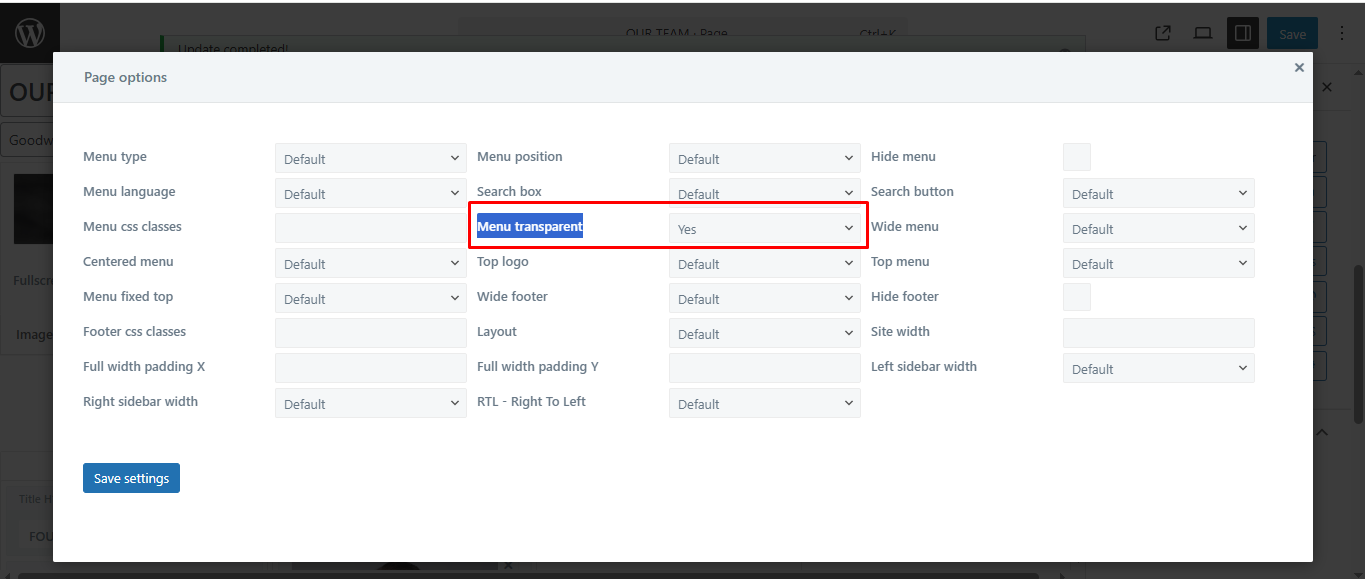Open the three-dot options menu
The width and height of the screenshot is (1365, 579).
point(1341,33)
